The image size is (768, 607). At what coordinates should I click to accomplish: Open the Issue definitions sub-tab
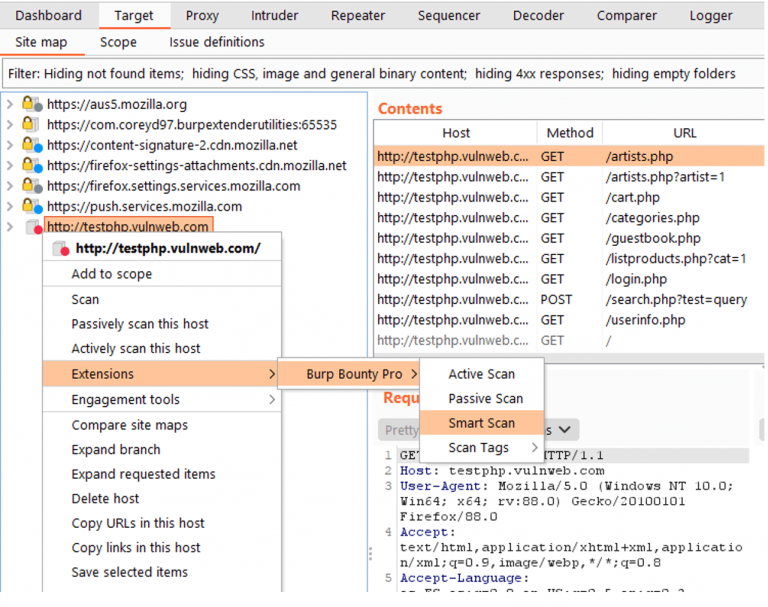216,42
